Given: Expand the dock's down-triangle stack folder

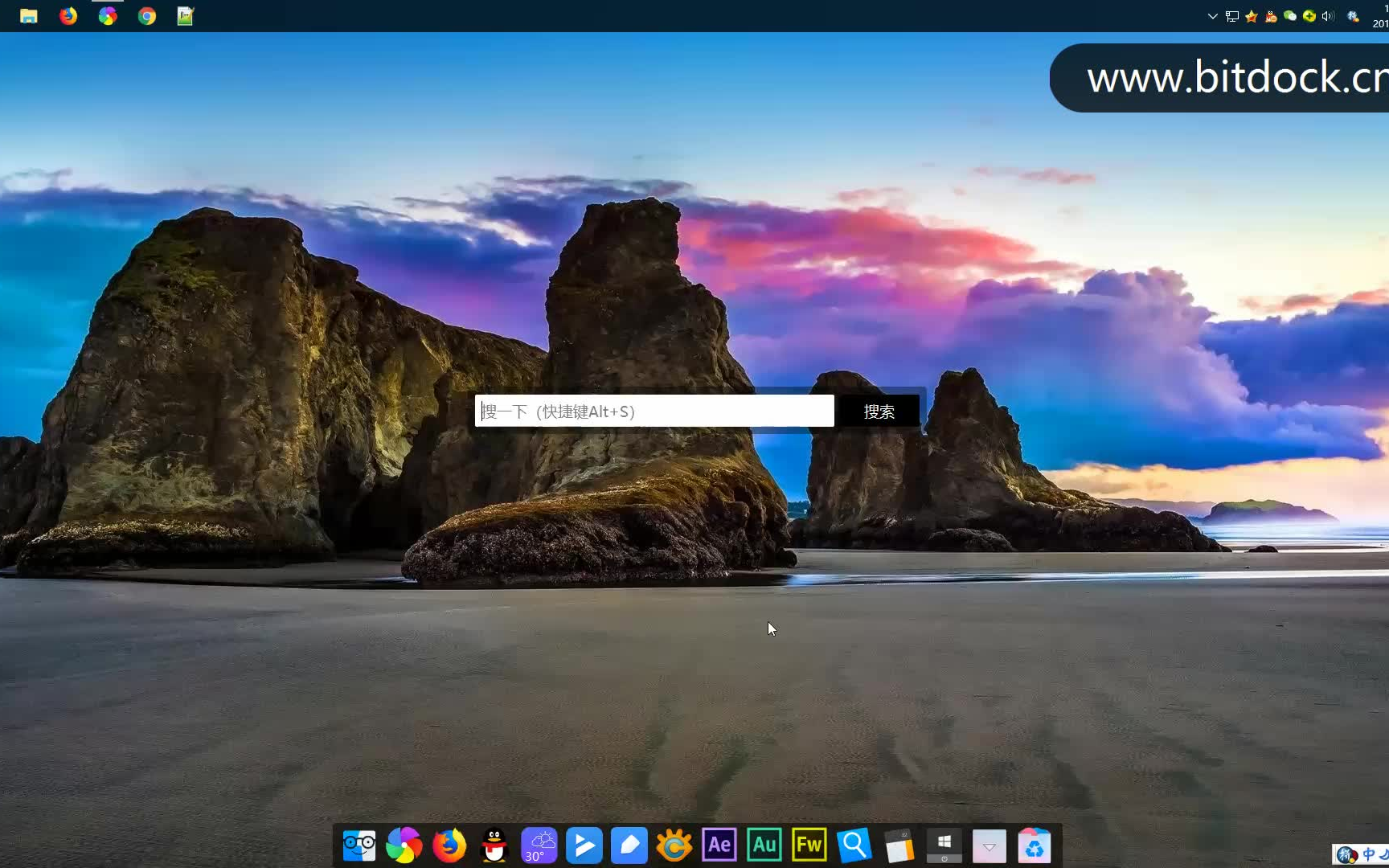Looking at the screenshot, I should click(x=989, y=846).
